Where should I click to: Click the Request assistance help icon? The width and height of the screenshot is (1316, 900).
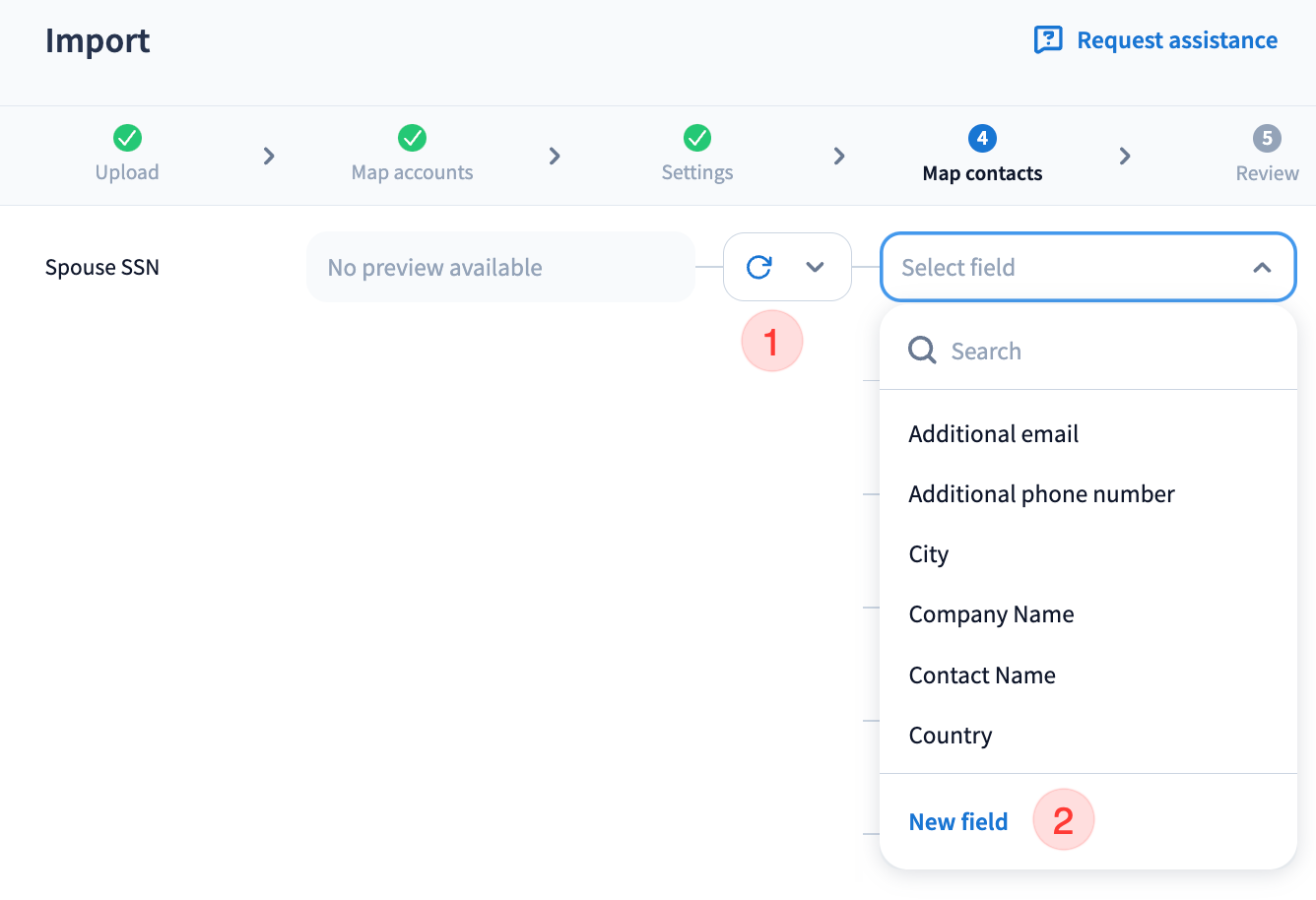pos(1048,40)
